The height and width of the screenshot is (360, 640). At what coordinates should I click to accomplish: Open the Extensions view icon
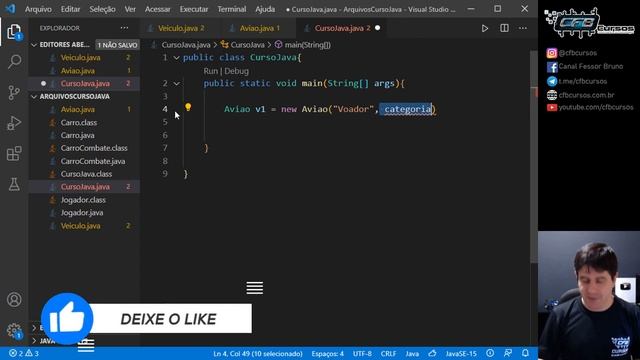[x=14, y=153]
